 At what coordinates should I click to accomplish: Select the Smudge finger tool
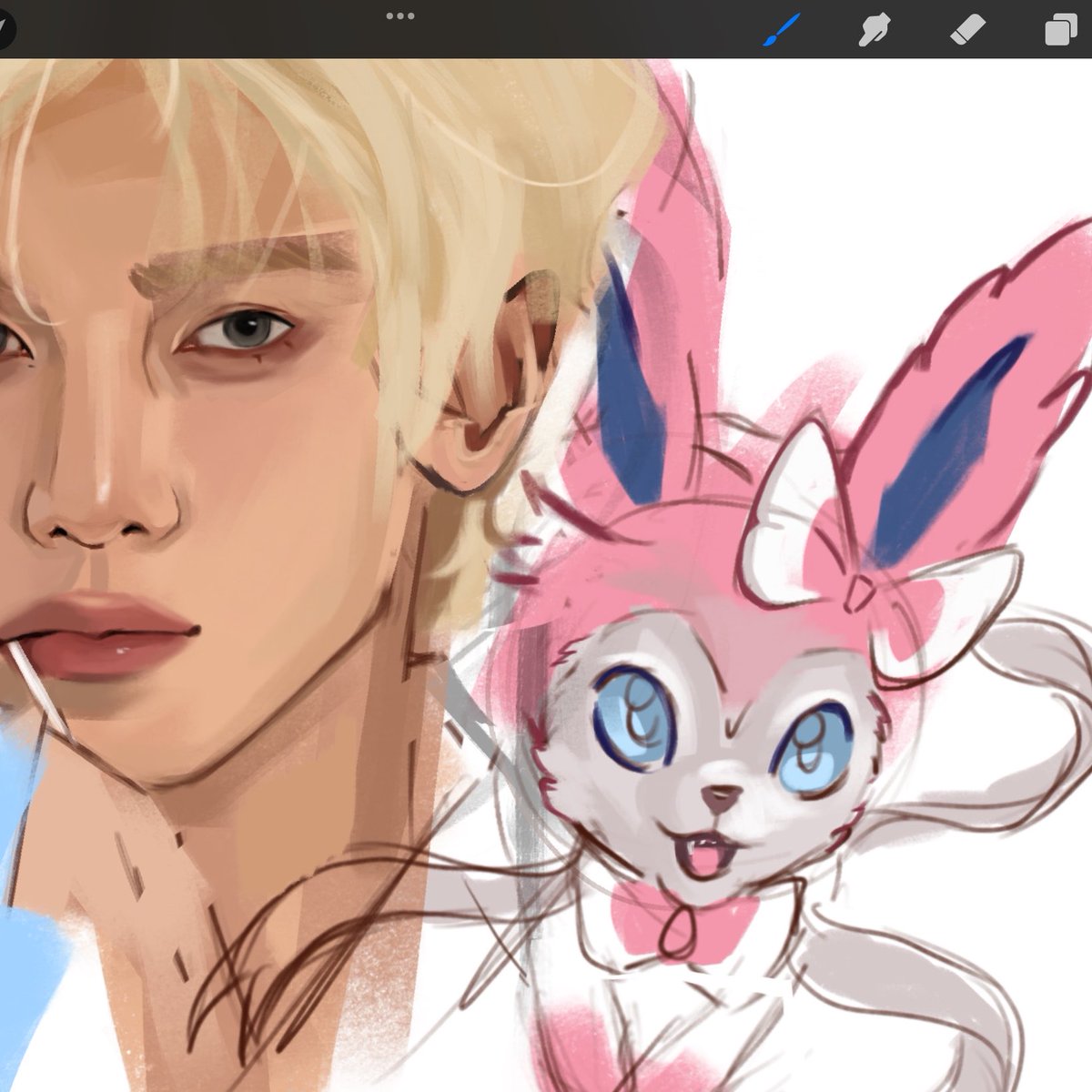click(x=875, y=30)
